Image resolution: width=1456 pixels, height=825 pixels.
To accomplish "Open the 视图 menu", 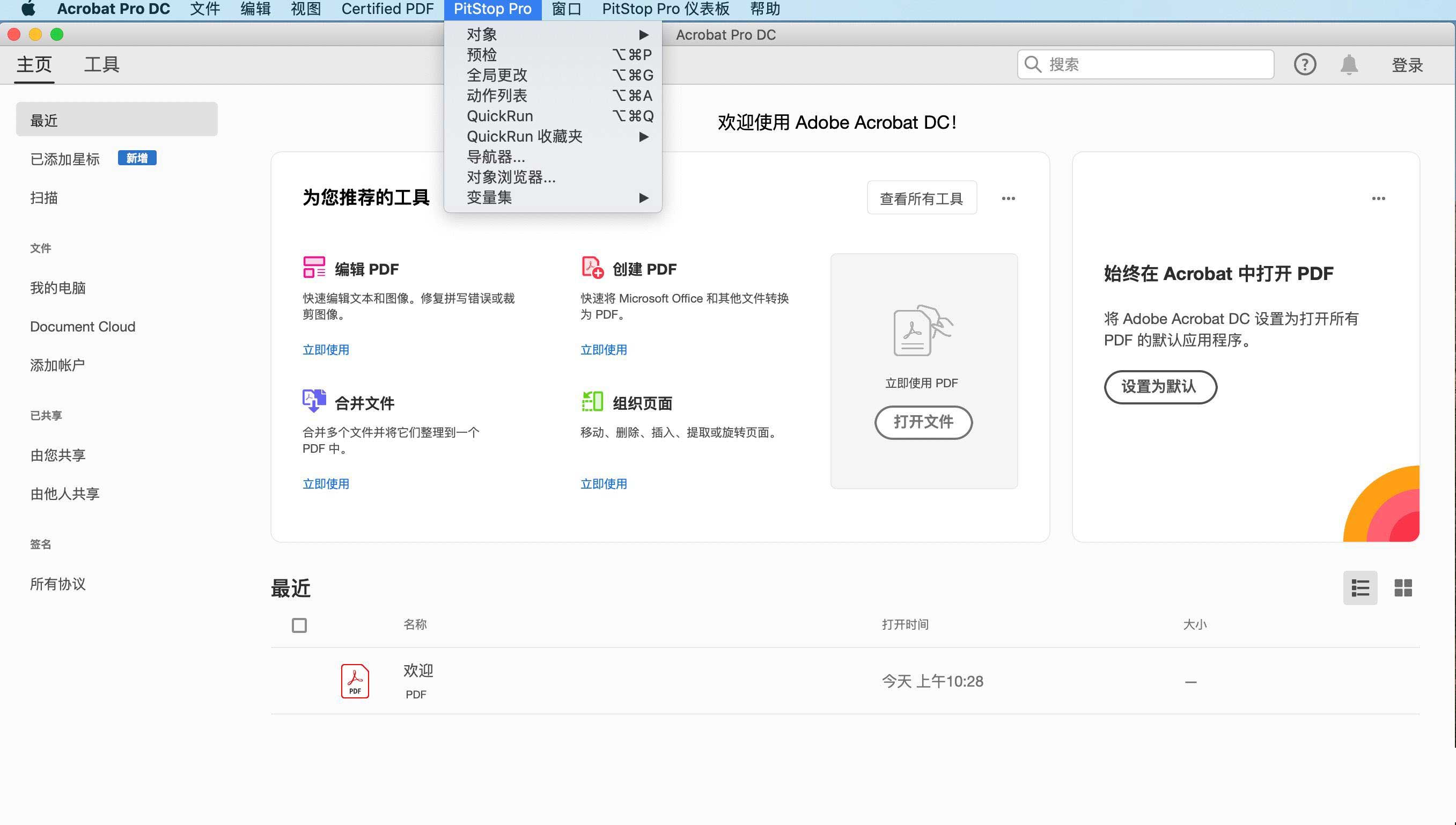I will pos(306,9).
